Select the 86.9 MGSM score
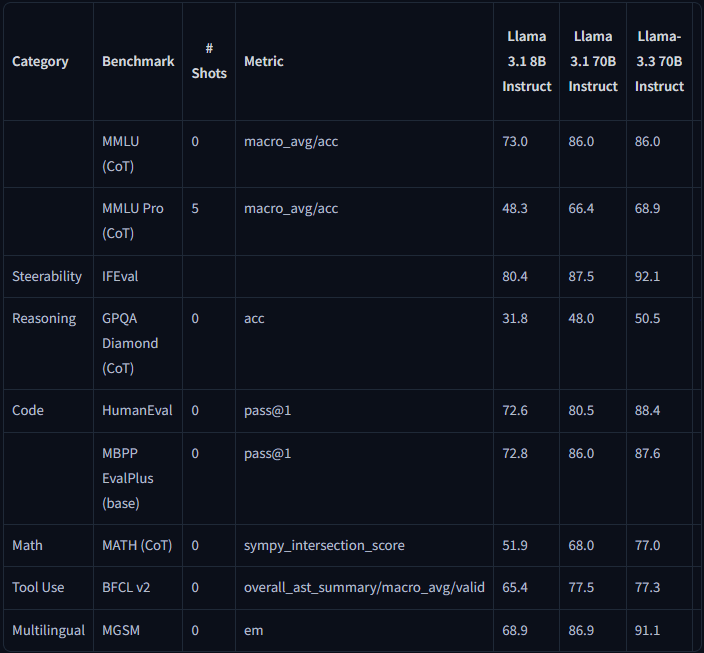The width and height of the screenshot is (704, 653). click(x=581, y=631)
